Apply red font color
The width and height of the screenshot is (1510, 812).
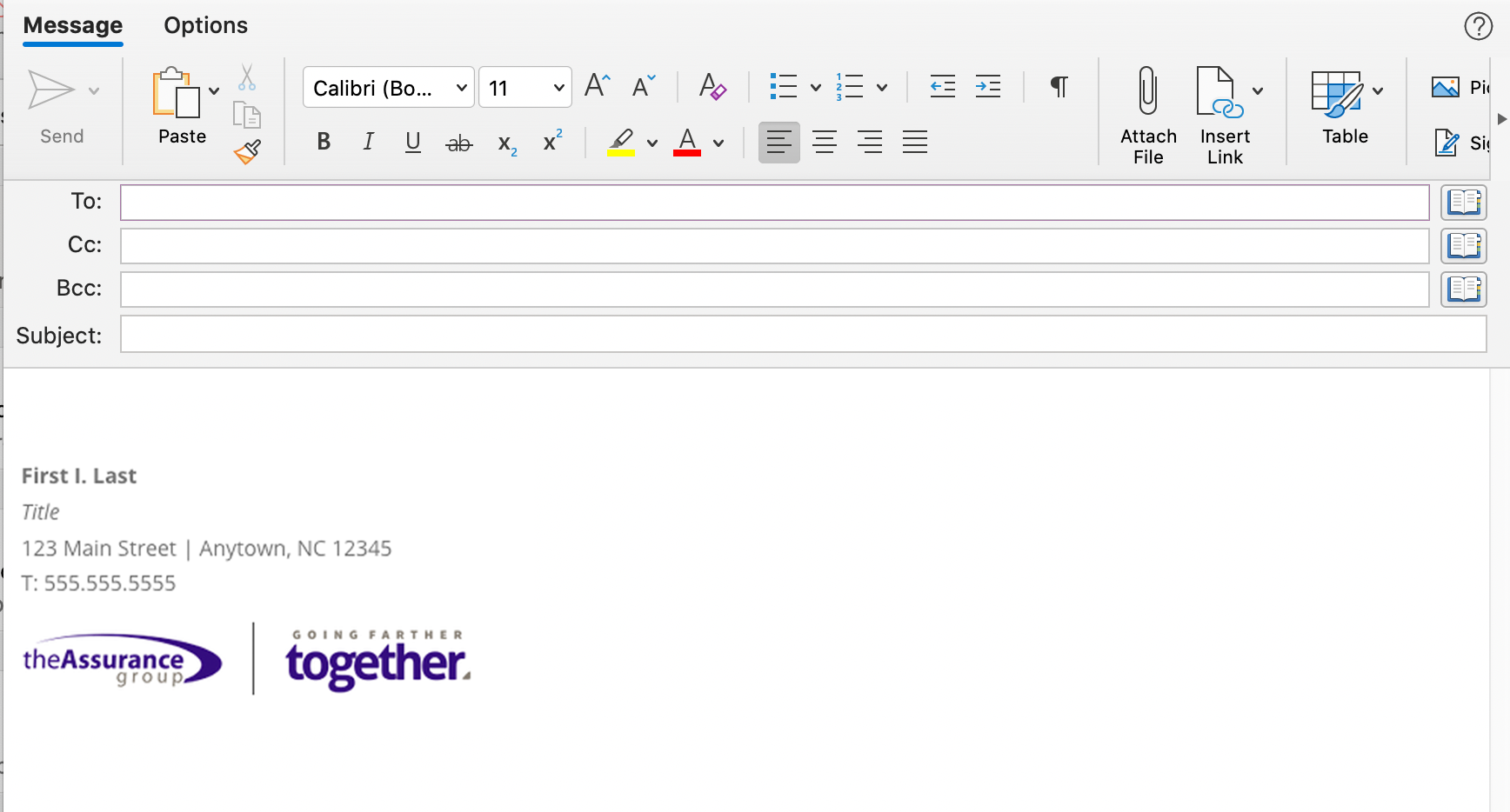coord(687,142)
